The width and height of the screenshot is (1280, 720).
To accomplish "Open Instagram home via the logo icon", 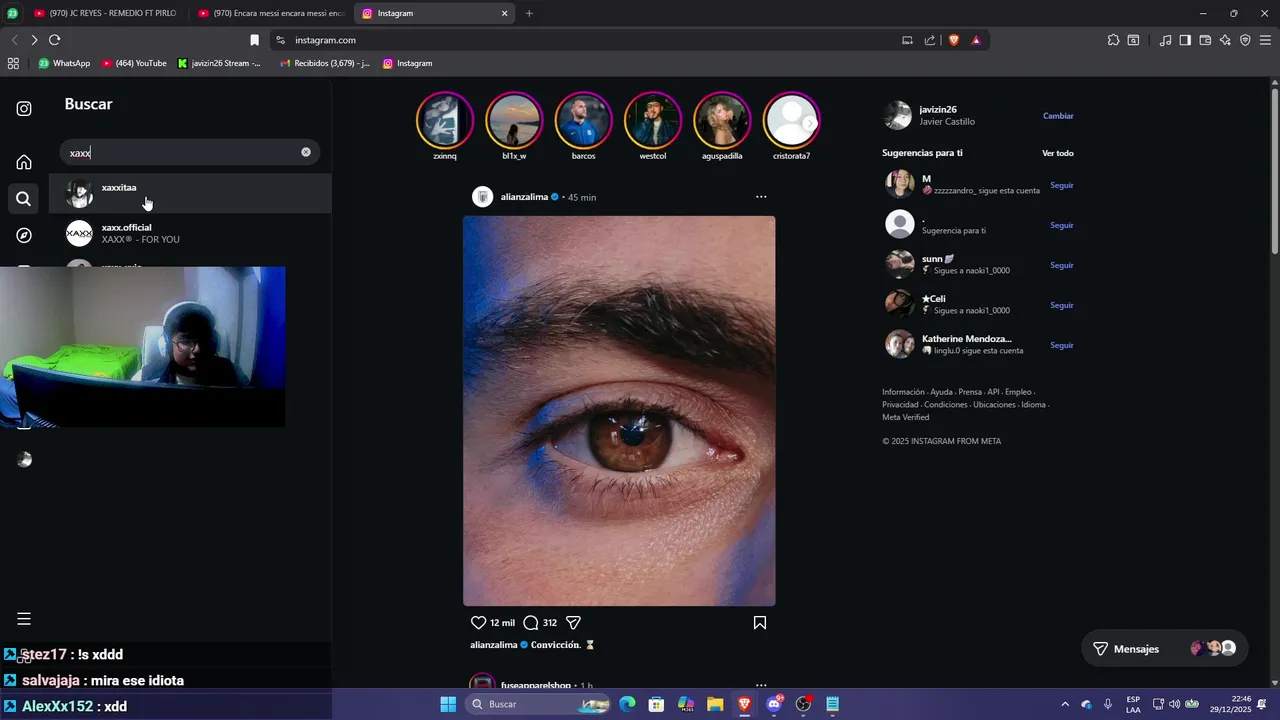I will point(24,109).
